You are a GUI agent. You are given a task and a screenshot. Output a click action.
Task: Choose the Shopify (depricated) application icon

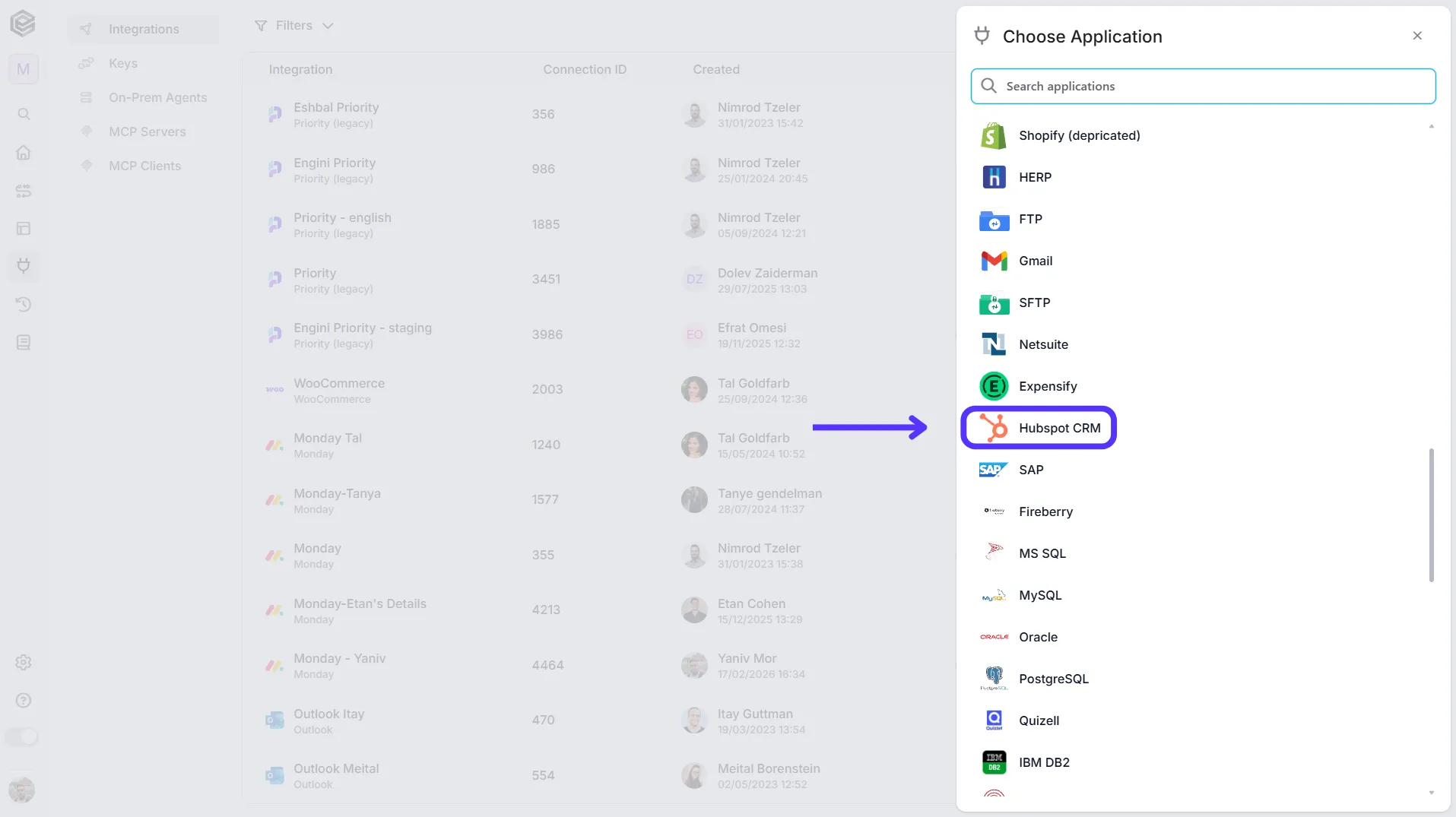click(994, 135)
